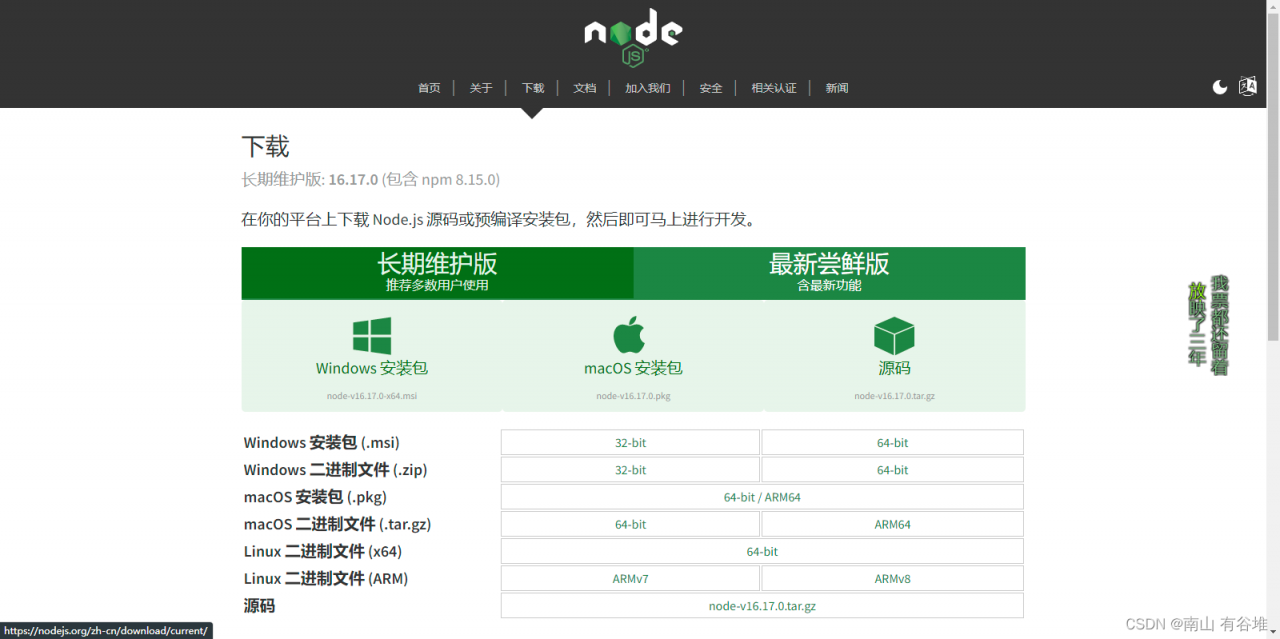Open the 安全 navigation item
This screenshot has width=1280, height=639.
pyautogui.click(x=711, y=88)
